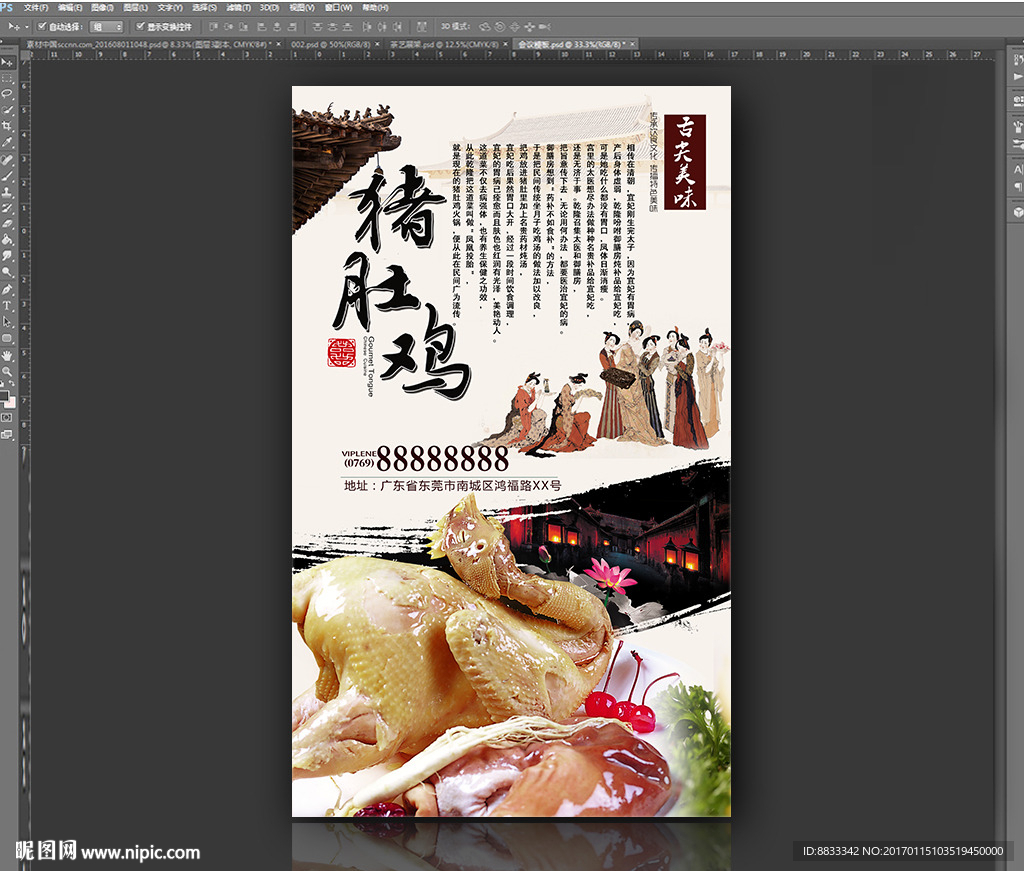
Task: Select the Zoom tool
Action: point(7,372)
